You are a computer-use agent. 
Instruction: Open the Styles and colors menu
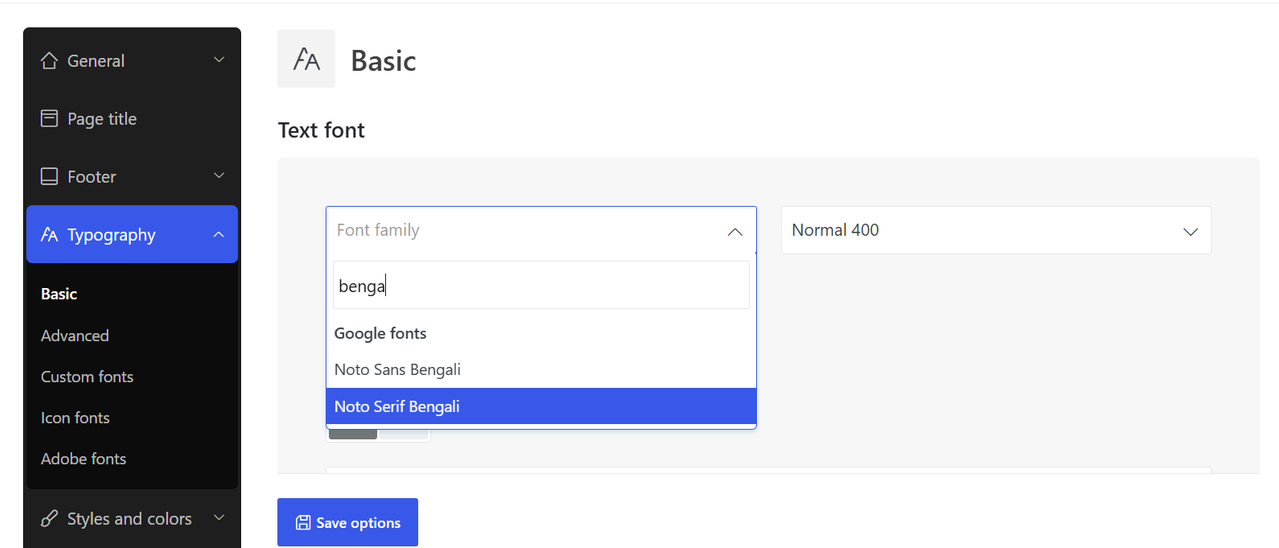[x=132, y=519]
